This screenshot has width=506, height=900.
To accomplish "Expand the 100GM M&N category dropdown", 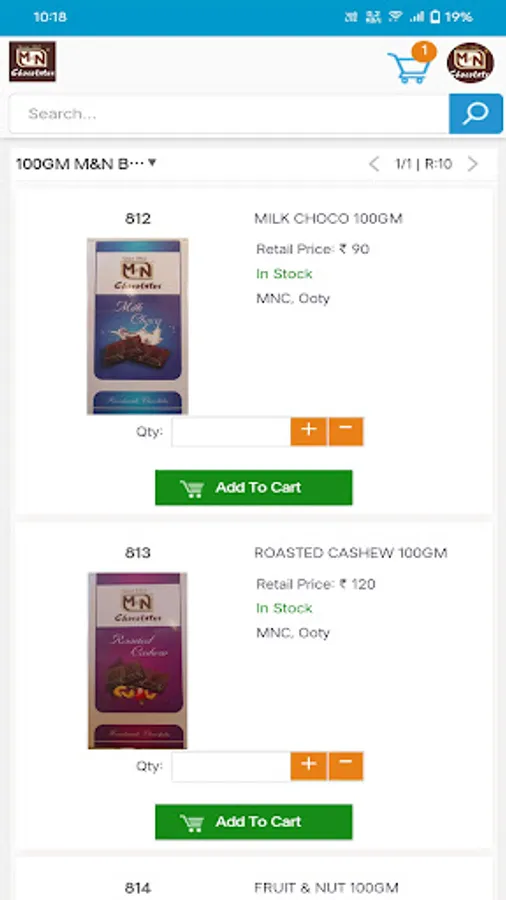I will click(x=86, y=164).
